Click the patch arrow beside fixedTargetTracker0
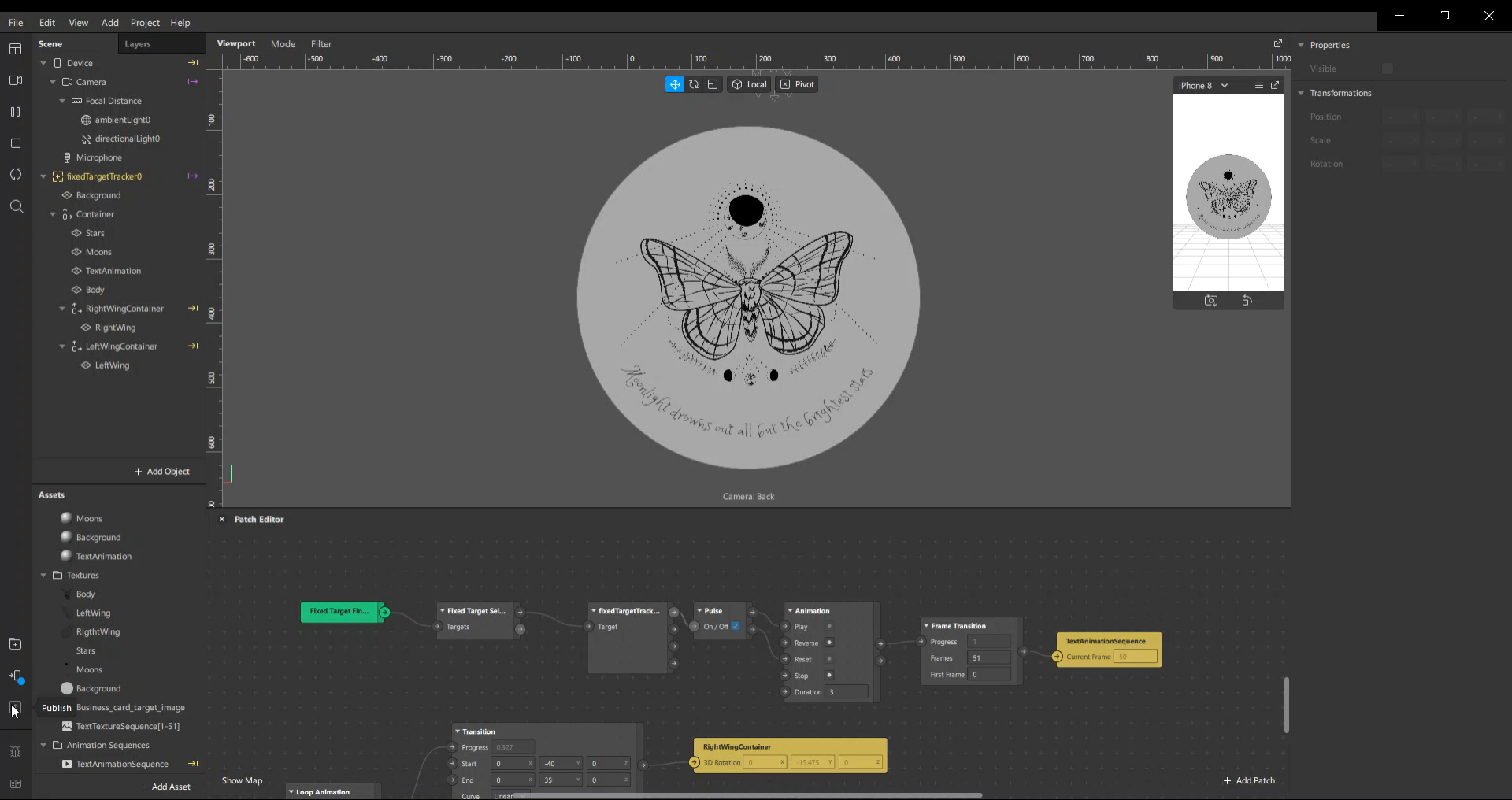The width and height of the screenshot is (1512, 800). [x=193, y=176]
